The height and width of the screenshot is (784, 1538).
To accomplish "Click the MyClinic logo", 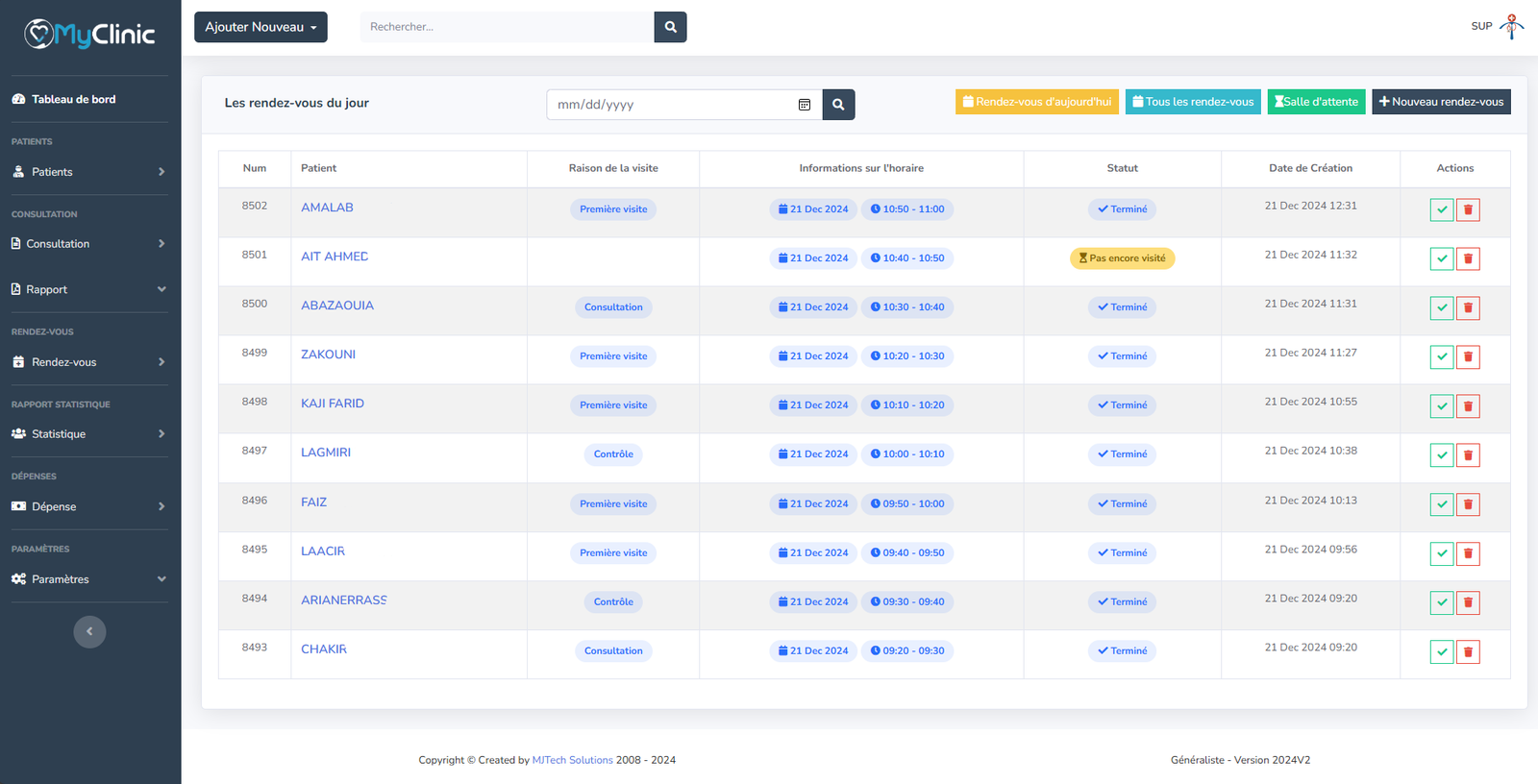I will (89, 35).
